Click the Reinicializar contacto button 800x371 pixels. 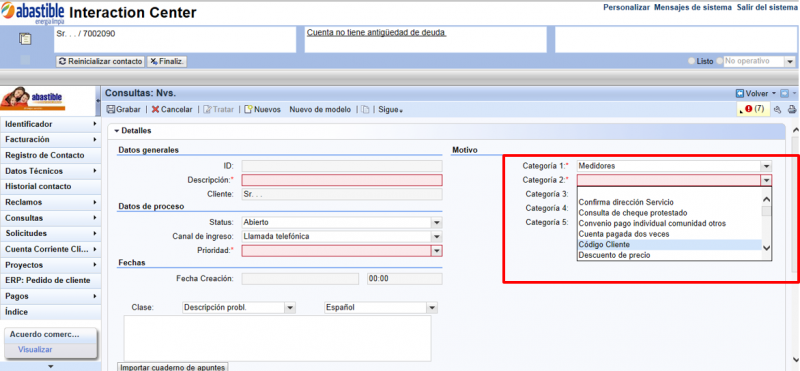point(100,61)
